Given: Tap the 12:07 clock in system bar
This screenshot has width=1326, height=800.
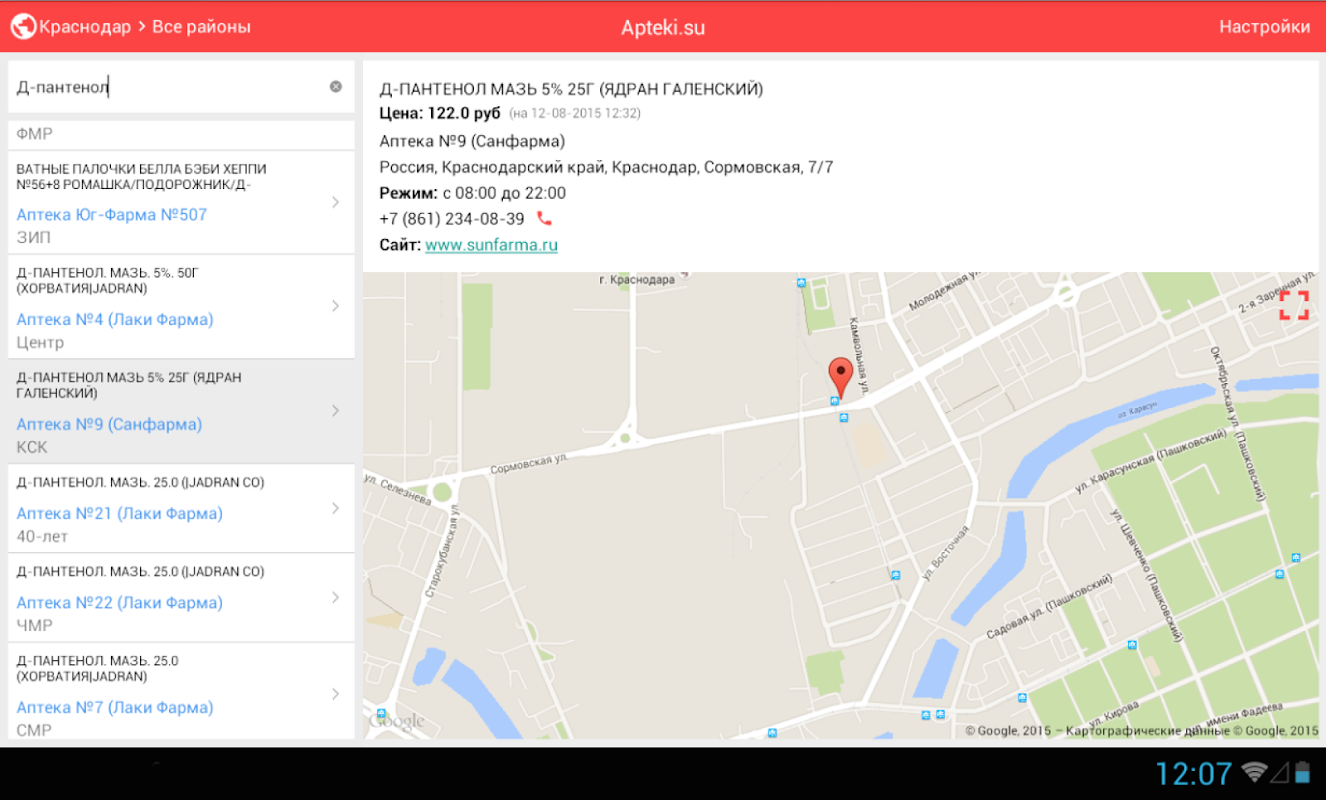Looking at the screenshot, I should tap(1193, 773).
